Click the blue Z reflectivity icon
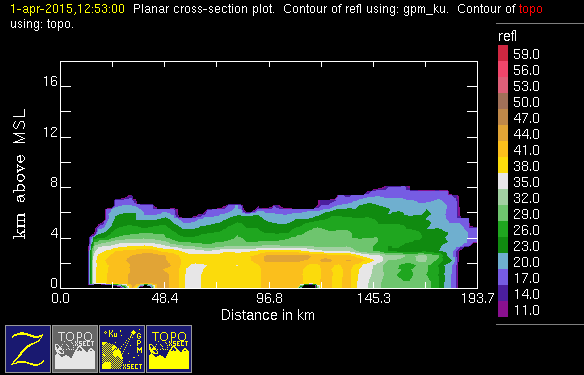 28,349
